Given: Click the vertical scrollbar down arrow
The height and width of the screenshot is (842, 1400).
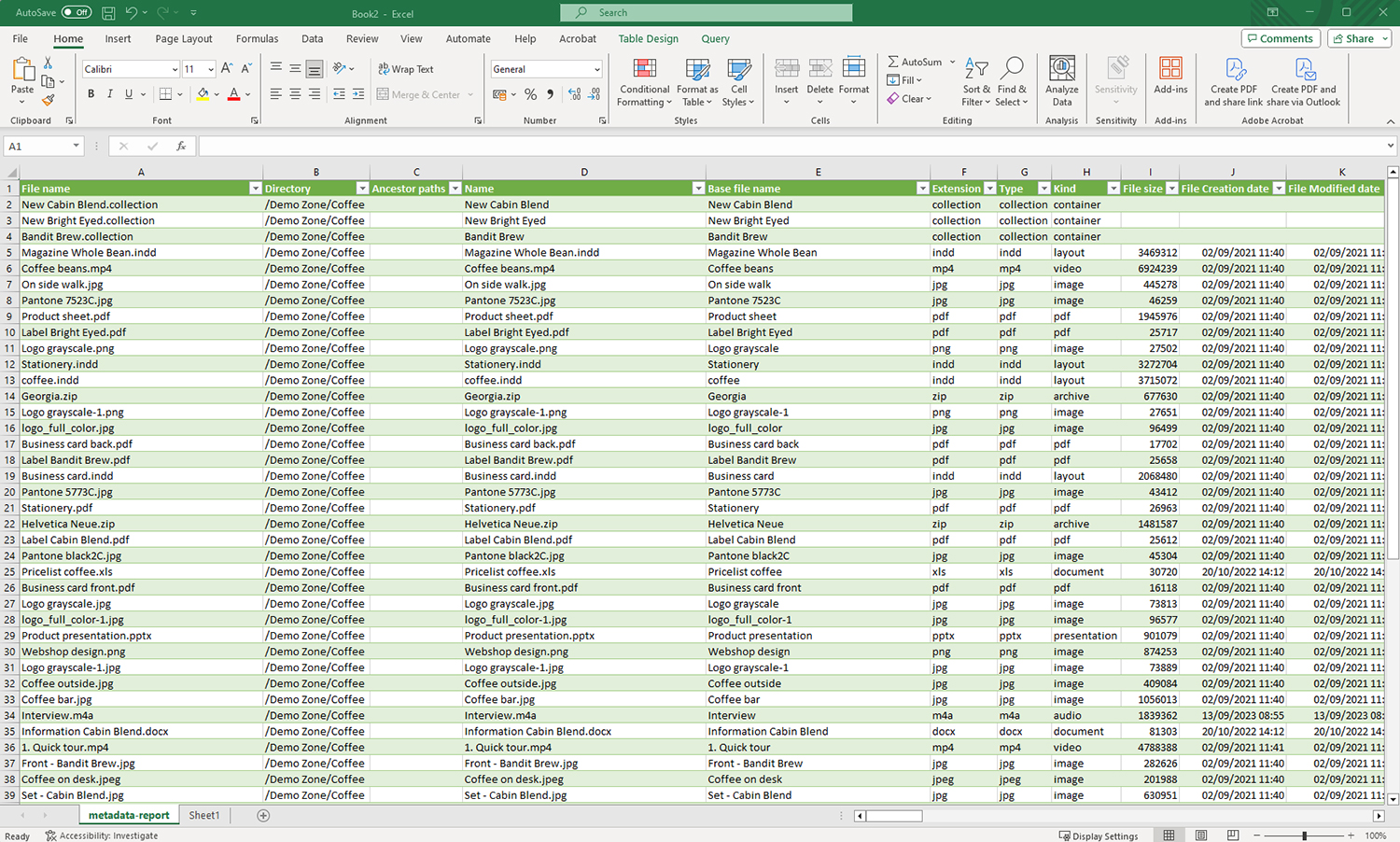Looking at the screenshot, I should click(1393, 799).
